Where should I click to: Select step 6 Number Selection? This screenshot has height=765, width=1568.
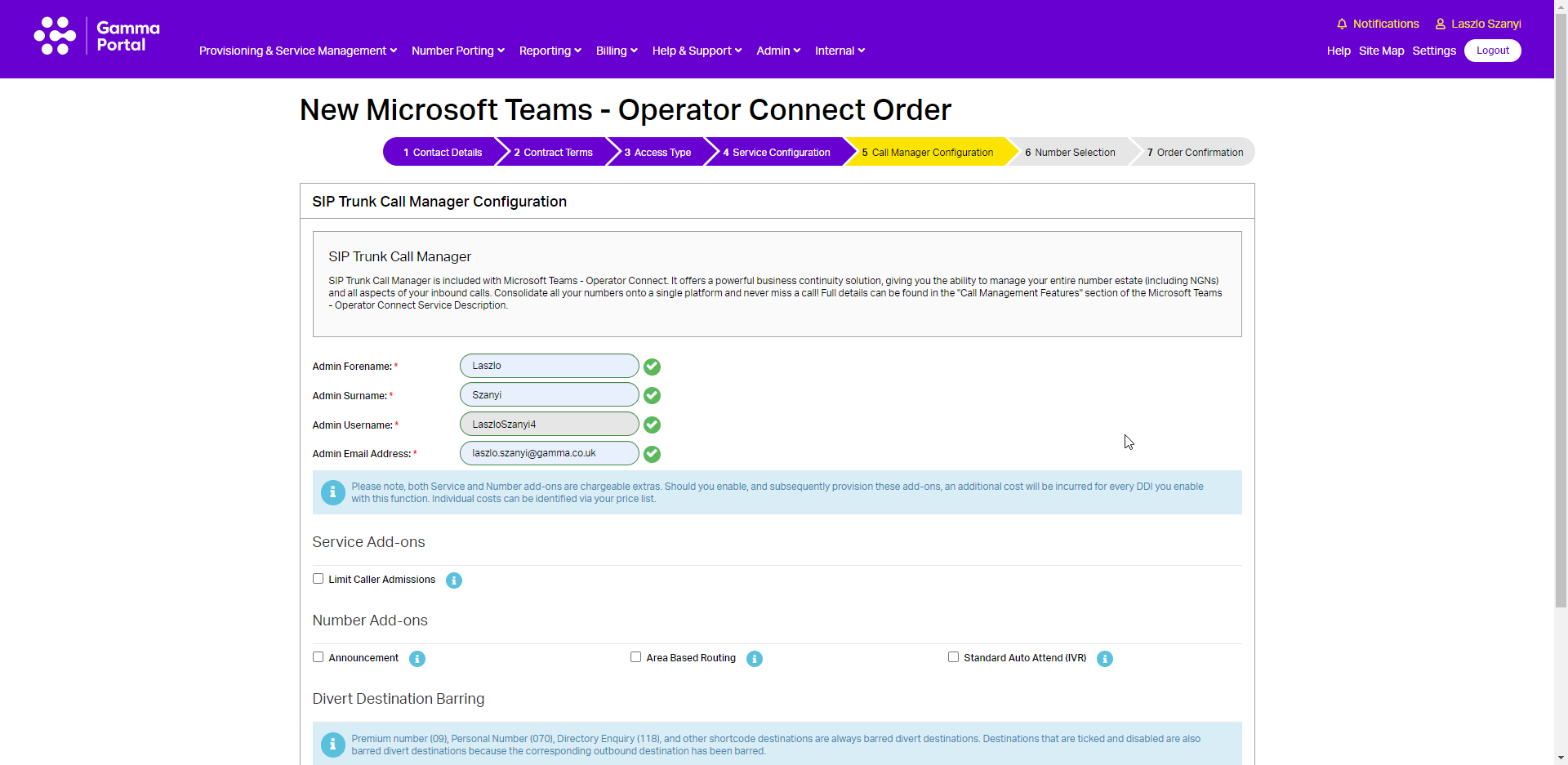click(1070, 152)
